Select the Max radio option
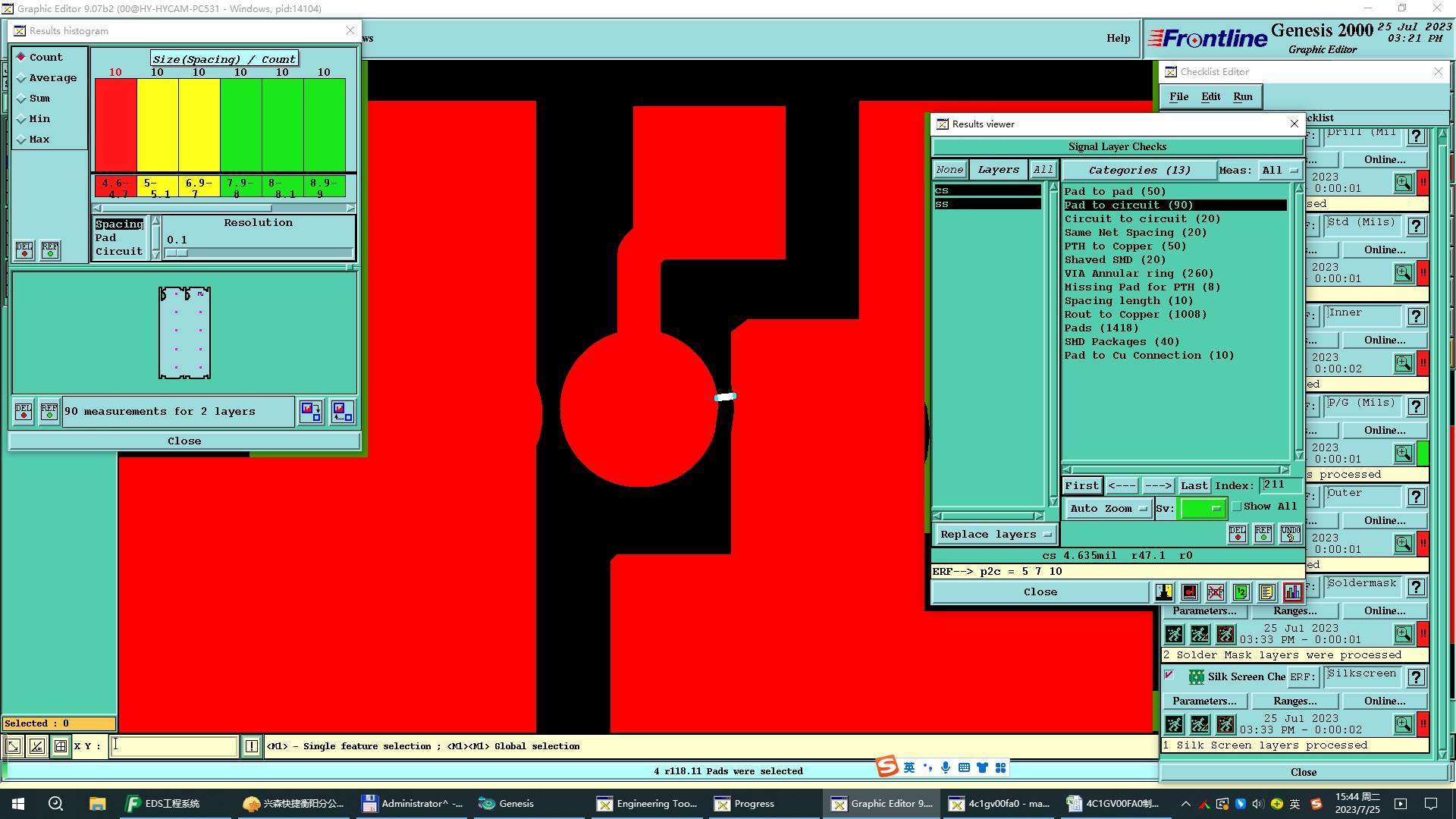Viewport: 1456px width, 819px height. [22, 140]
